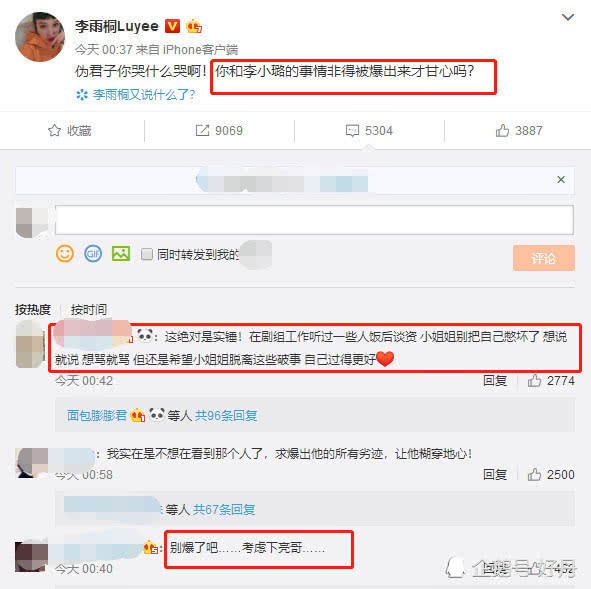Click into the comment text box
Viewport: 591px width, 589px height.
point(314,220)
